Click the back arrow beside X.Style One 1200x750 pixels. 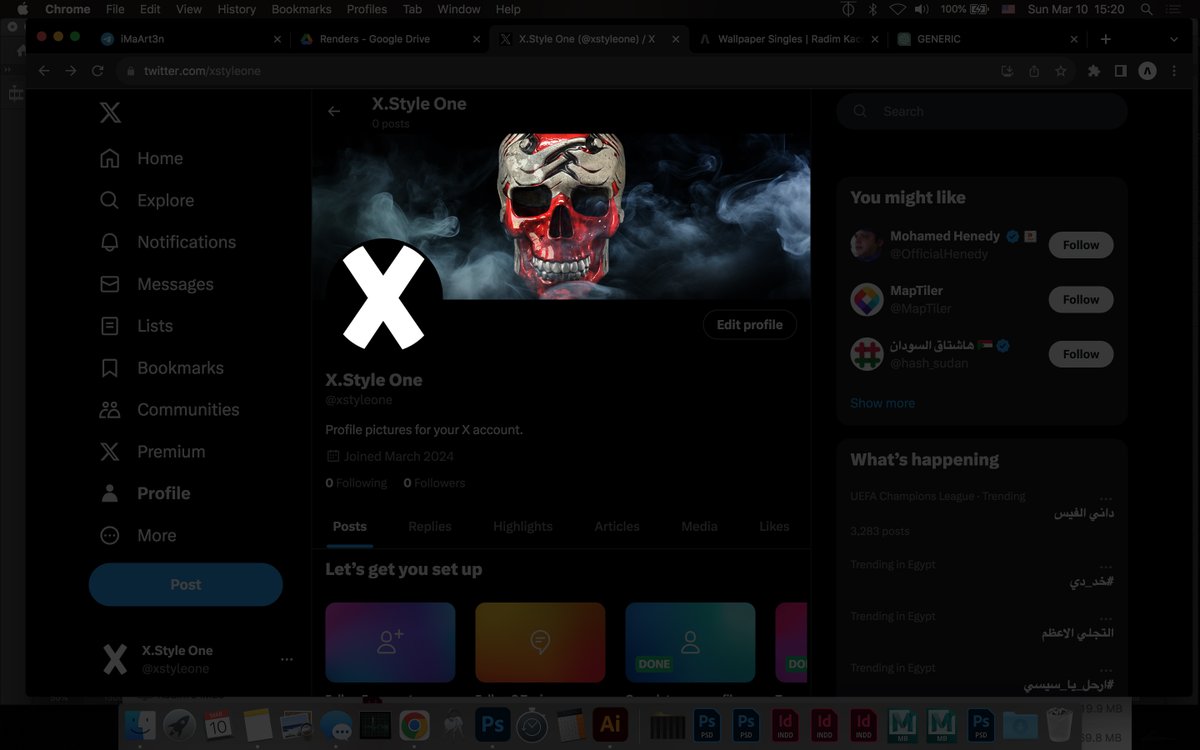pos(334,111)
